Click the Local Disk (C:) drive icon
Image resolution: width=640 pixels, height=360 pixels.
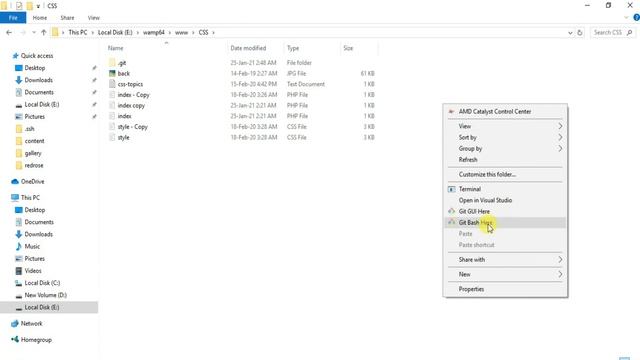tap(19, 283)
